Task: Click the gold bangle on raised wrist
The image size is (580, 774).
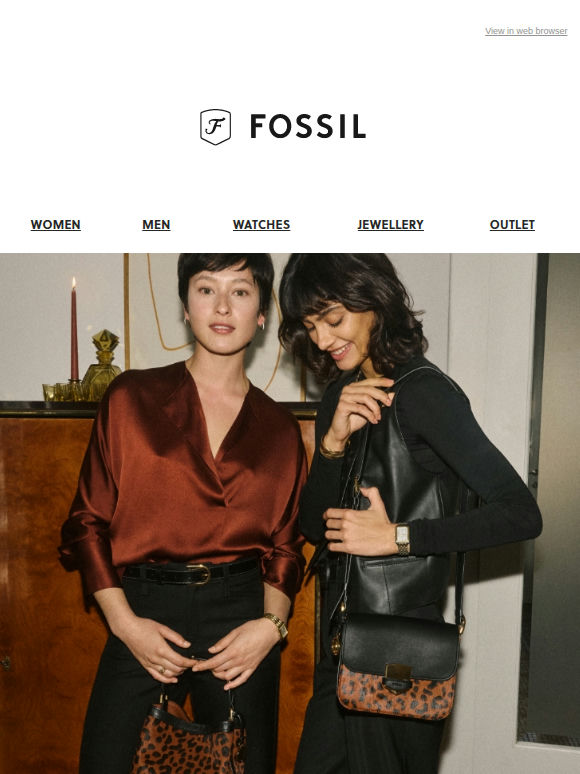Action: [331, 449]
